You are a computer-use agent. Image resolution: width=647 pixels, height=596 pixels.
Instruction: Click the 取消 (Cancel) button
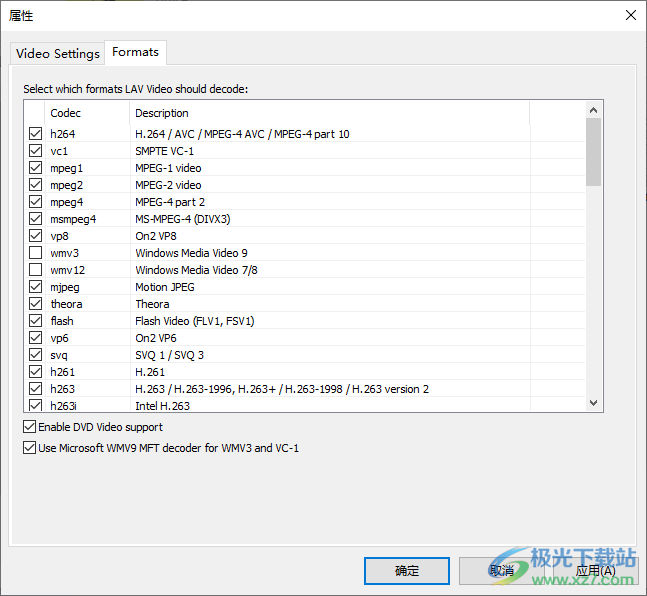[501, 571]
